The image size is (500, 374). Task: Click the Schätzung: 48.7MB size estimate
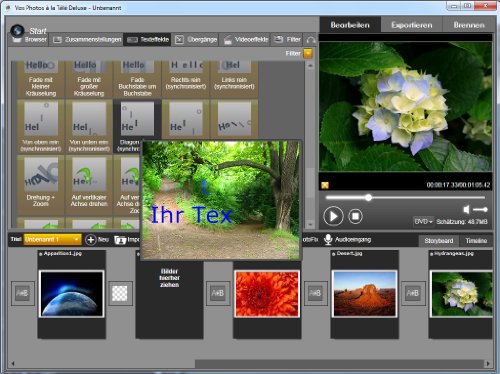[x=462, y=222]
